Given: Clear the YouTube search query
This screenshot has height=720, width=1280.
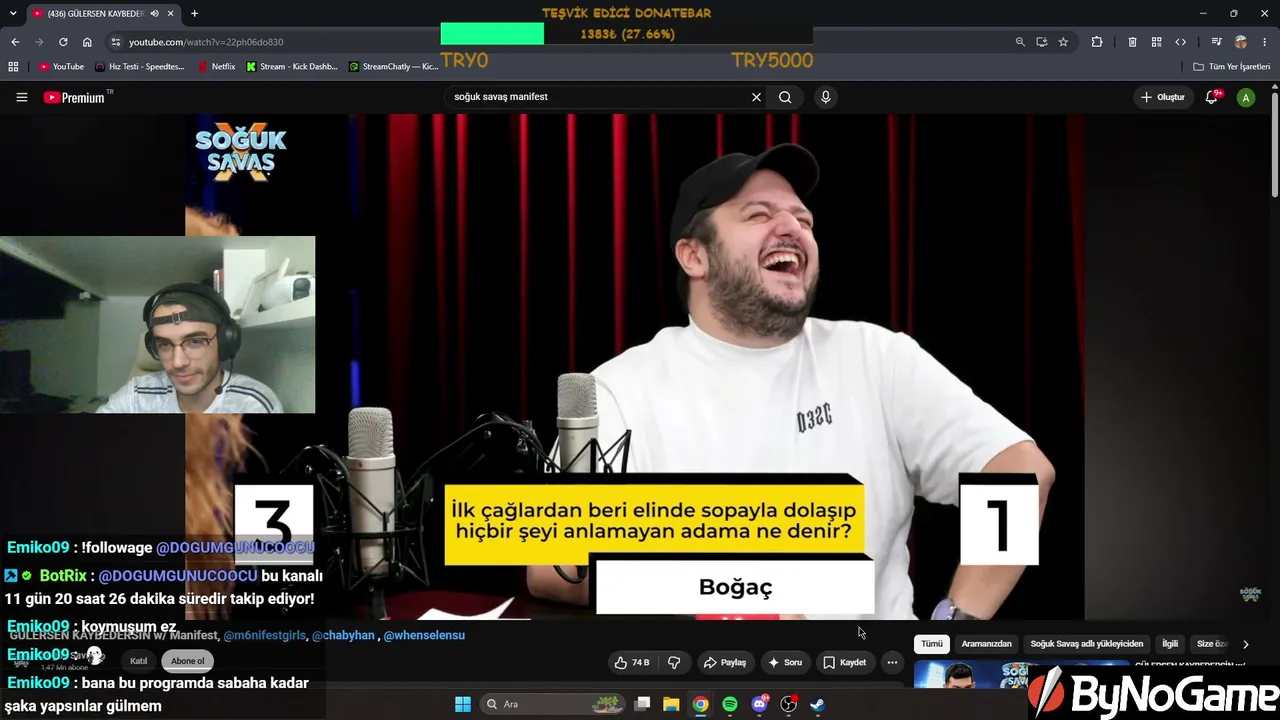Looking at the screenshot, I should [x=756, y=97].
